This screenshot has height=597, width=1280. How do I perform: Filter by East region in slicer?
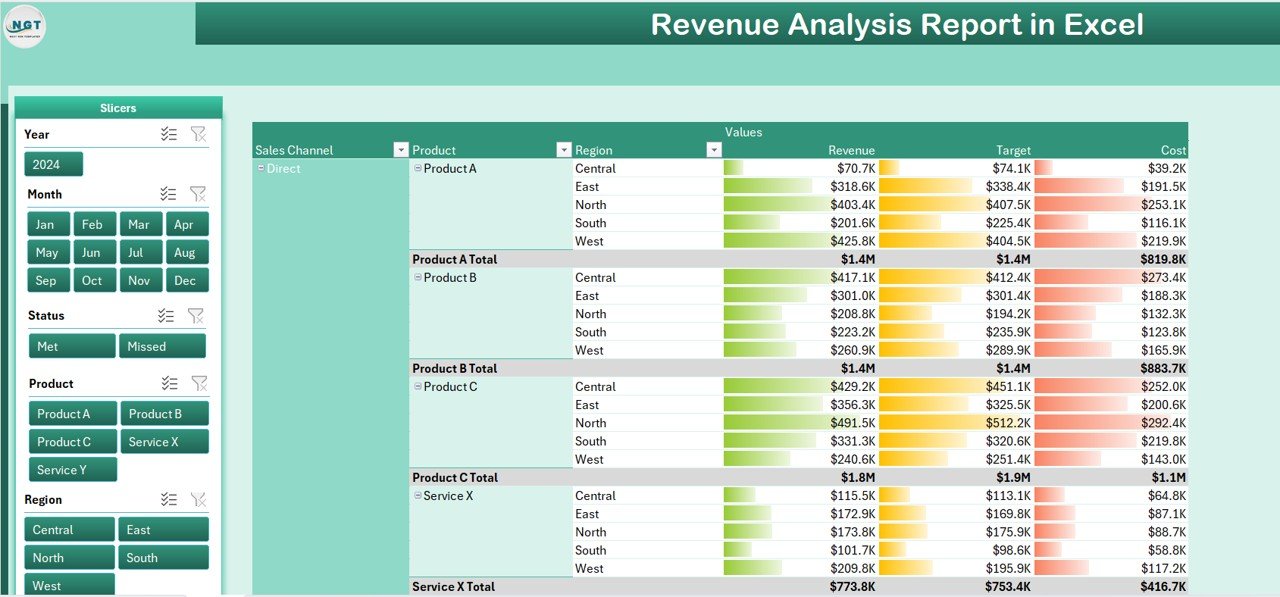tap(164, 529)
